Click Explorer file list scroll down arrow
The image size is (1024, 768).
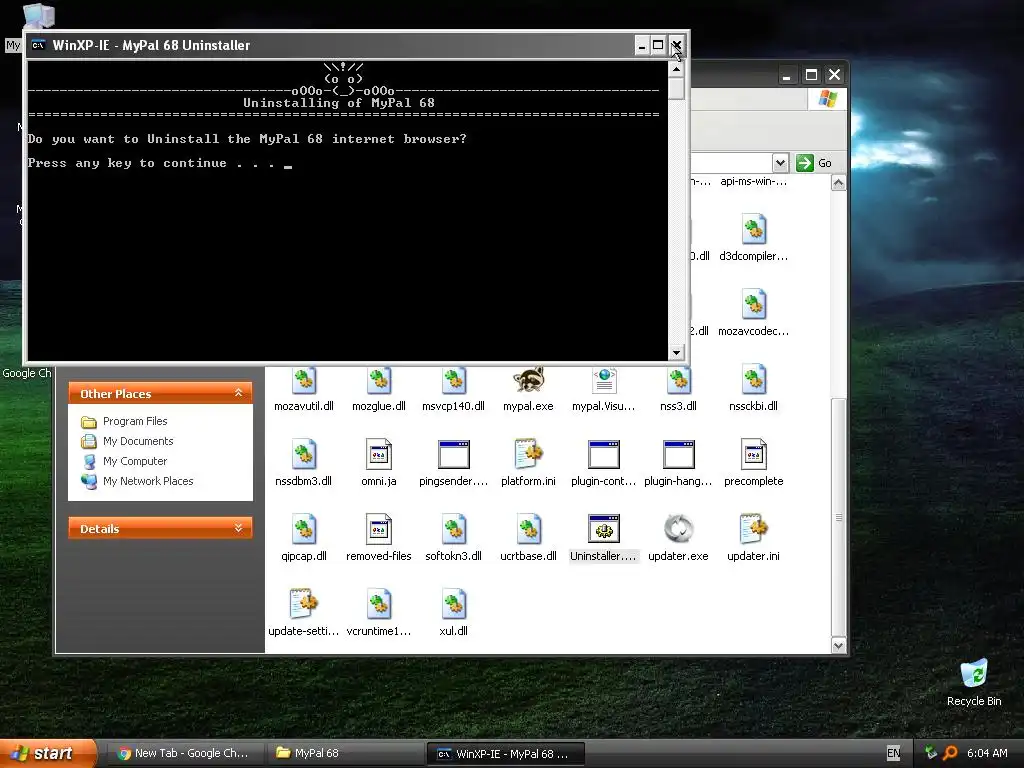click(839, 646)
